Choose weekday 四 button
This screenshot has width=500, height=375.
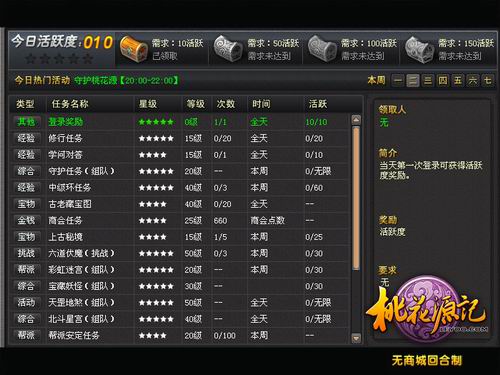coord(443,80)
